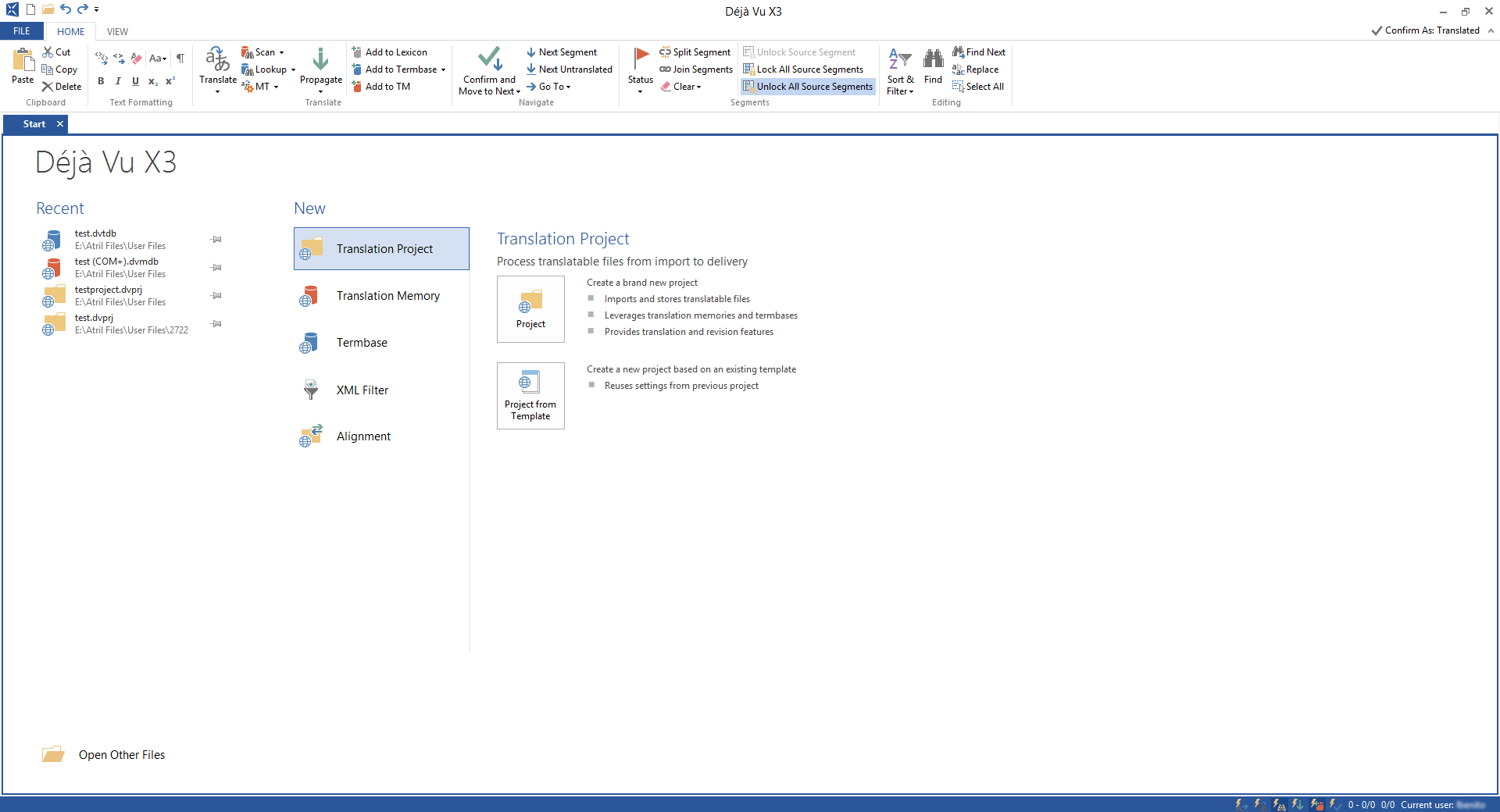Click Translation Project under New
The width and height of the screenshot is (1500, 812).
coord(381,249)
